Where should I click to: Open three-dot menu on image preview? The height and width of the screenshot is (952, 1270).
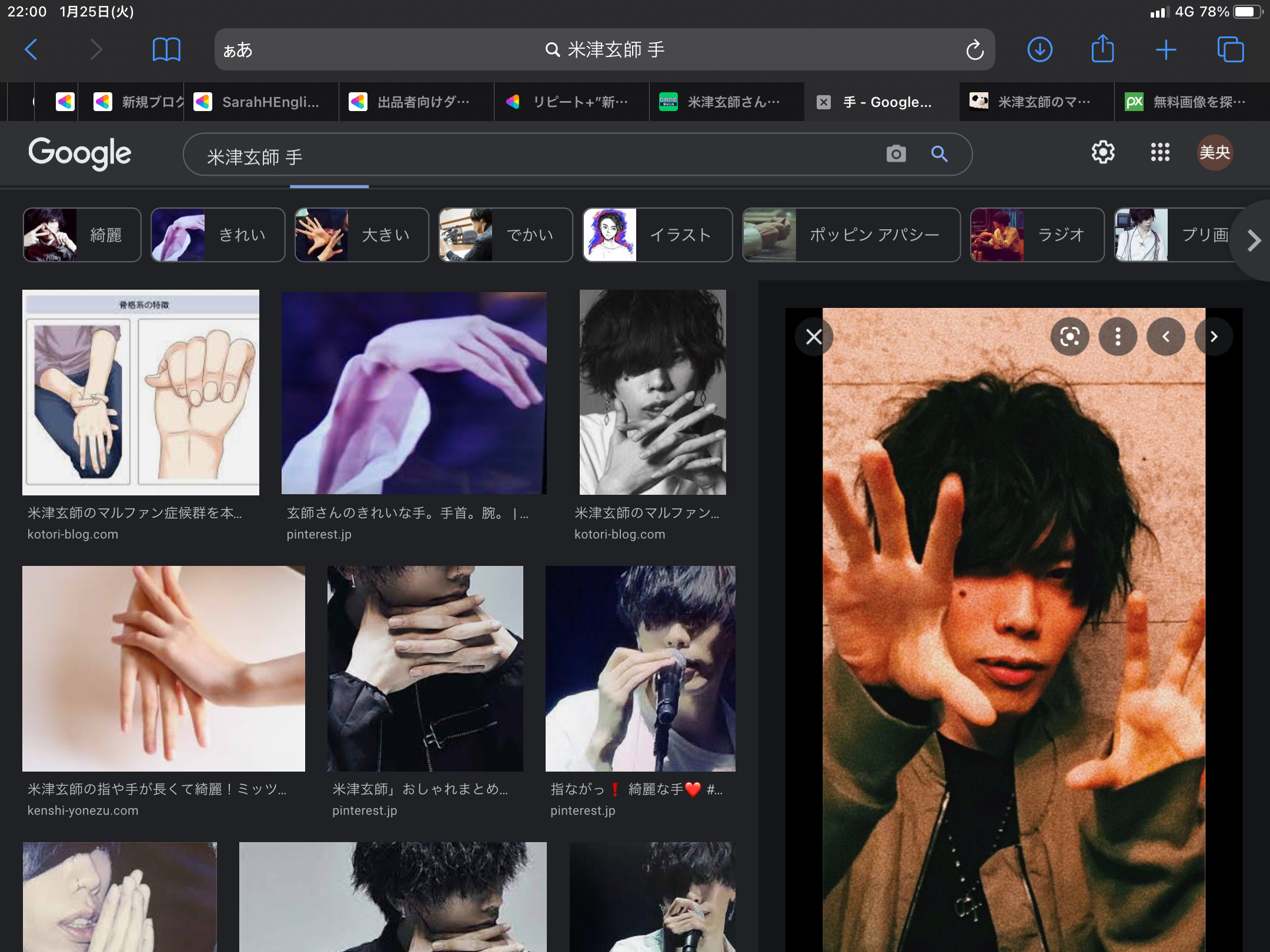click(x=1118, y=337)
